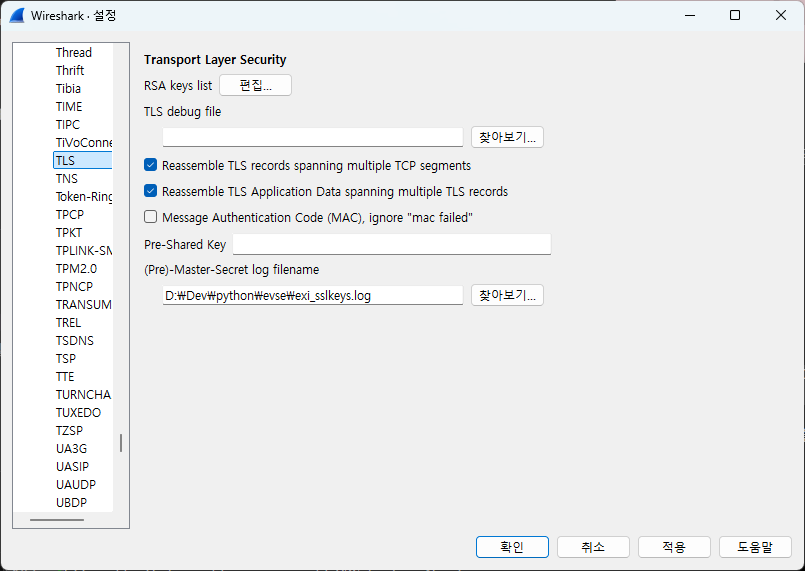Select TPKT protocol entry
This screenshot has width=805, height=571.
coord(69,232)
